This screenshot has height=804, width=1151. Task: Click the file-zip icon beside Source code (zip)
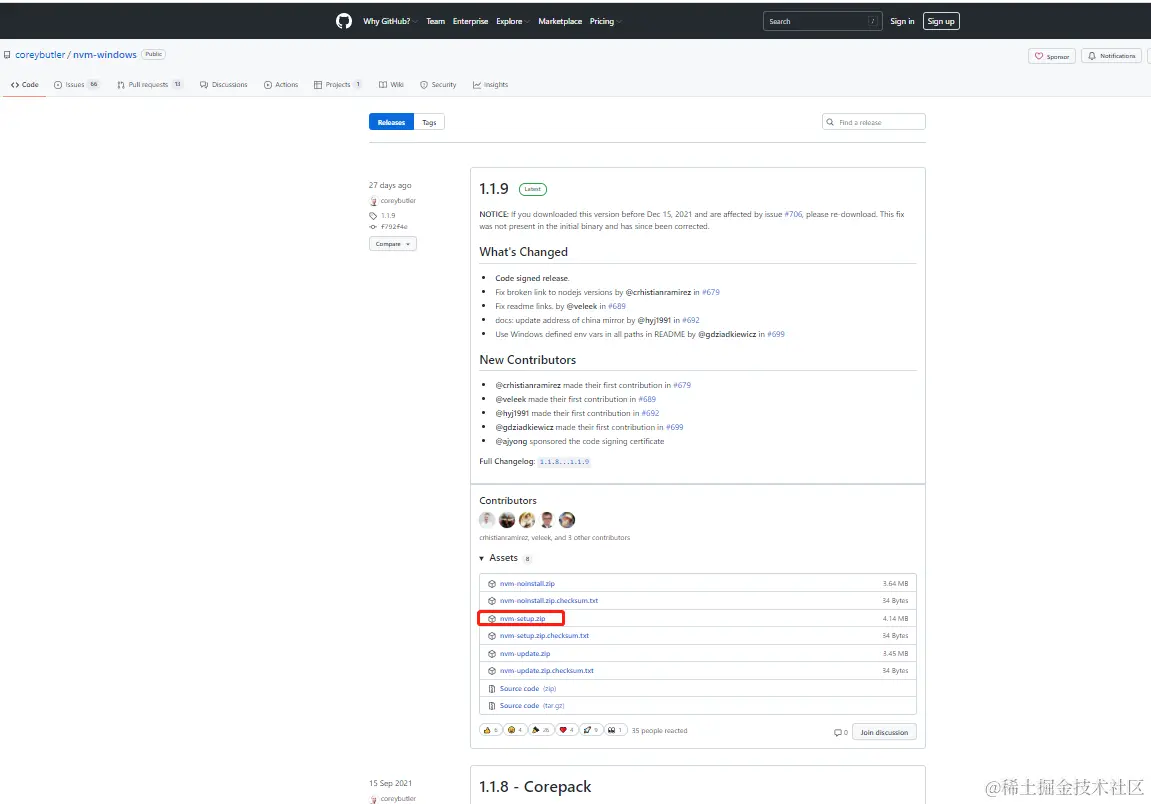pyautogui.click(x=492, y=689)
